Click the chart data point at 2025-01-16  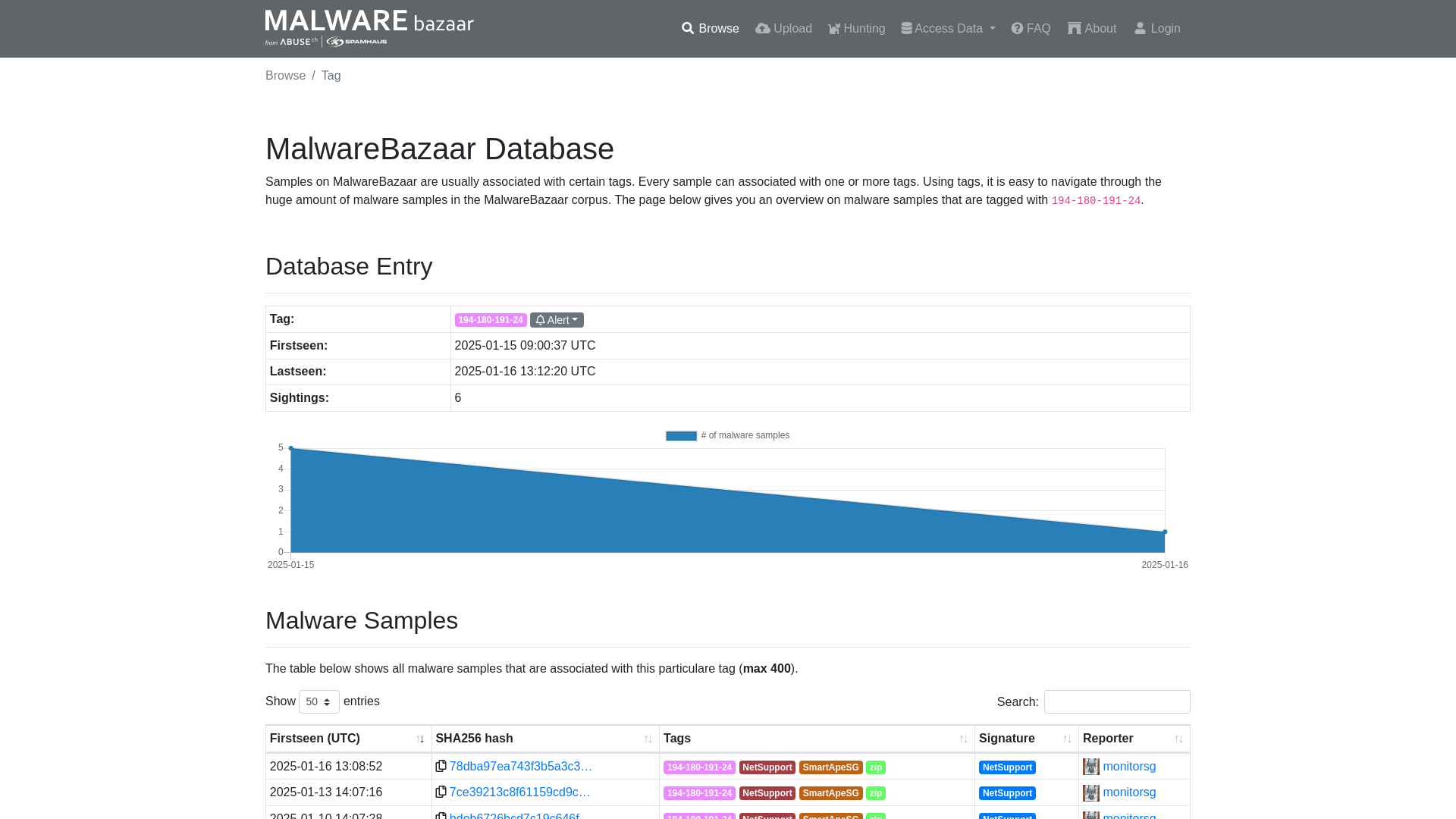click(x=1165, y=532)
